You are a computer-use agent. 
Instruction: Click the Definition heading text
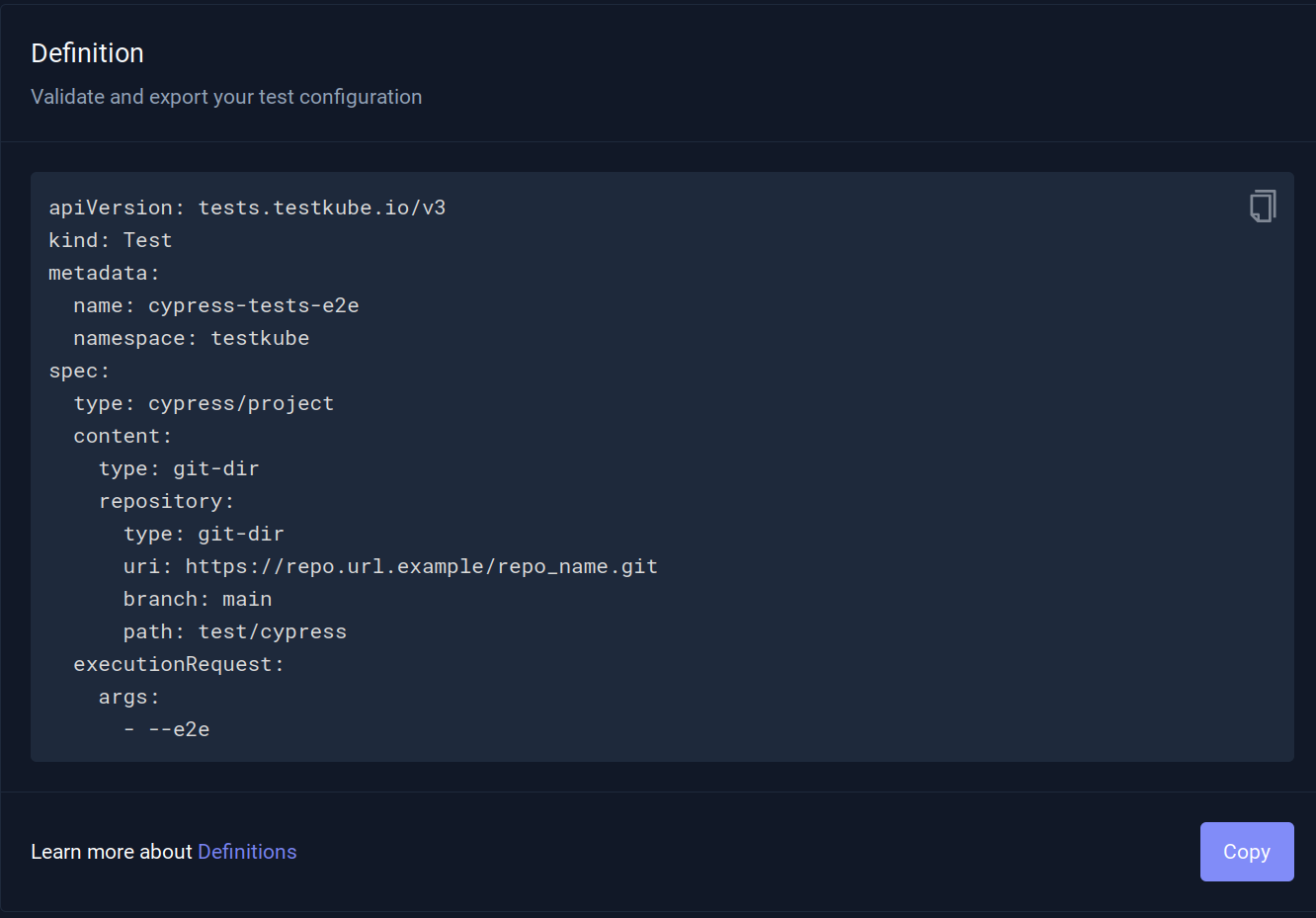(87, 53)
